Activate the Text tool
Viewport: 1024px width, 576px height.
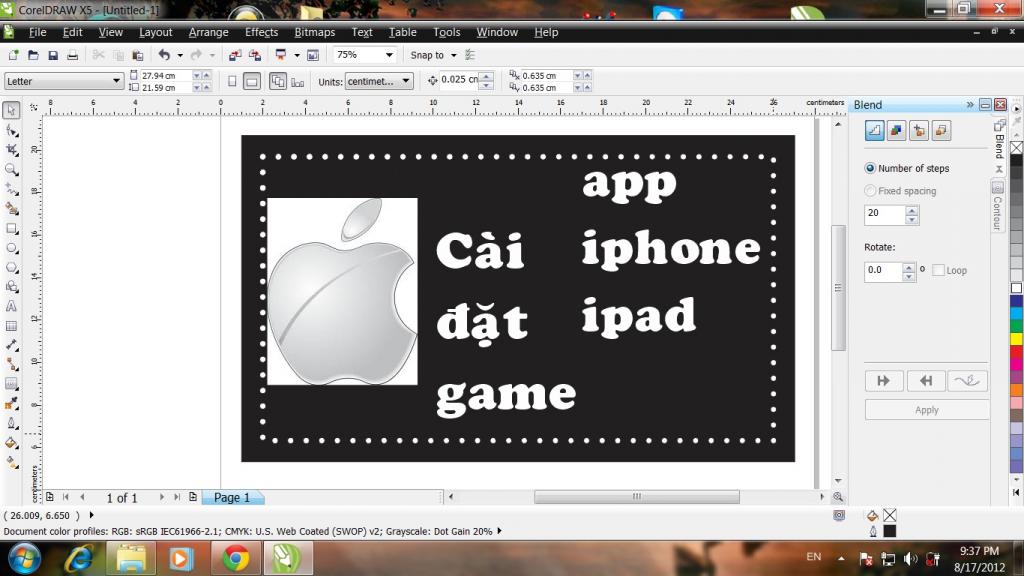click(11, 306)
